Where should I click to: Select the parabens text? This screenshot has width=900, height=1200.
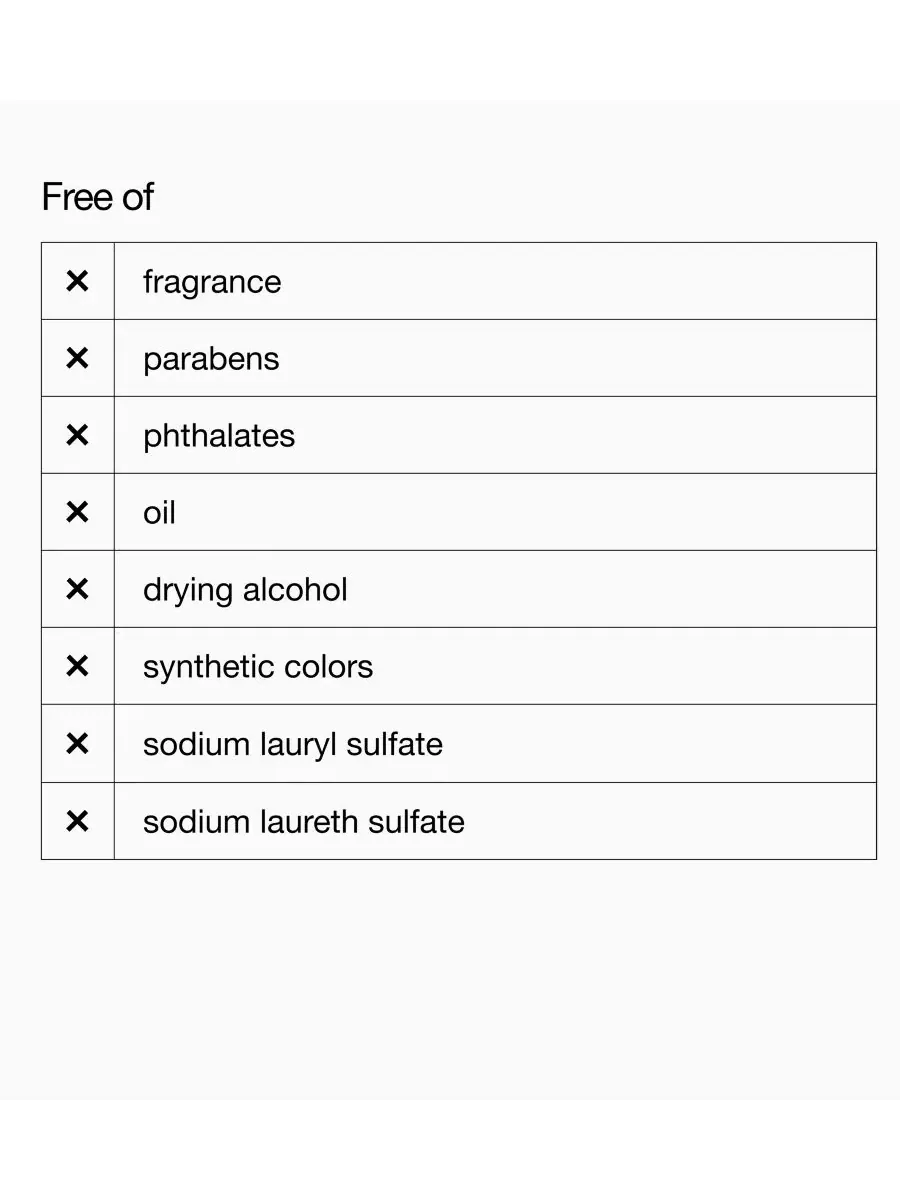click(211, 360)
